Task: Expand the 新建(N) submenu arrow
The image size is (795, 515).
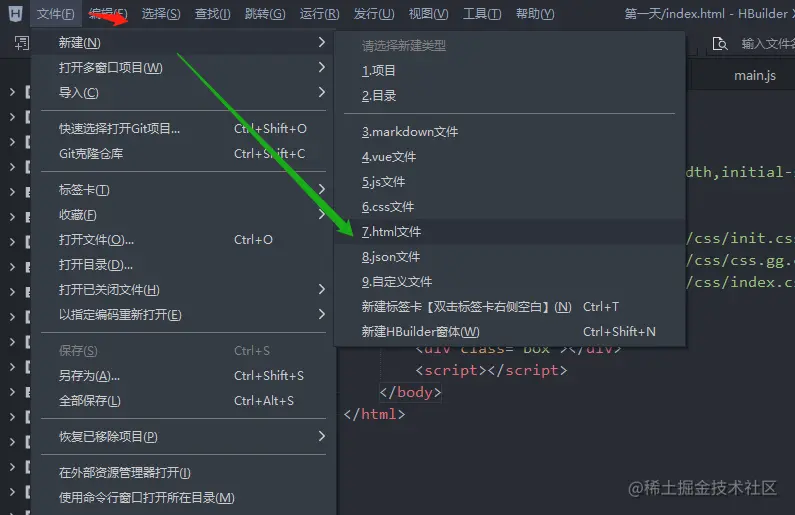Action: 321,43
